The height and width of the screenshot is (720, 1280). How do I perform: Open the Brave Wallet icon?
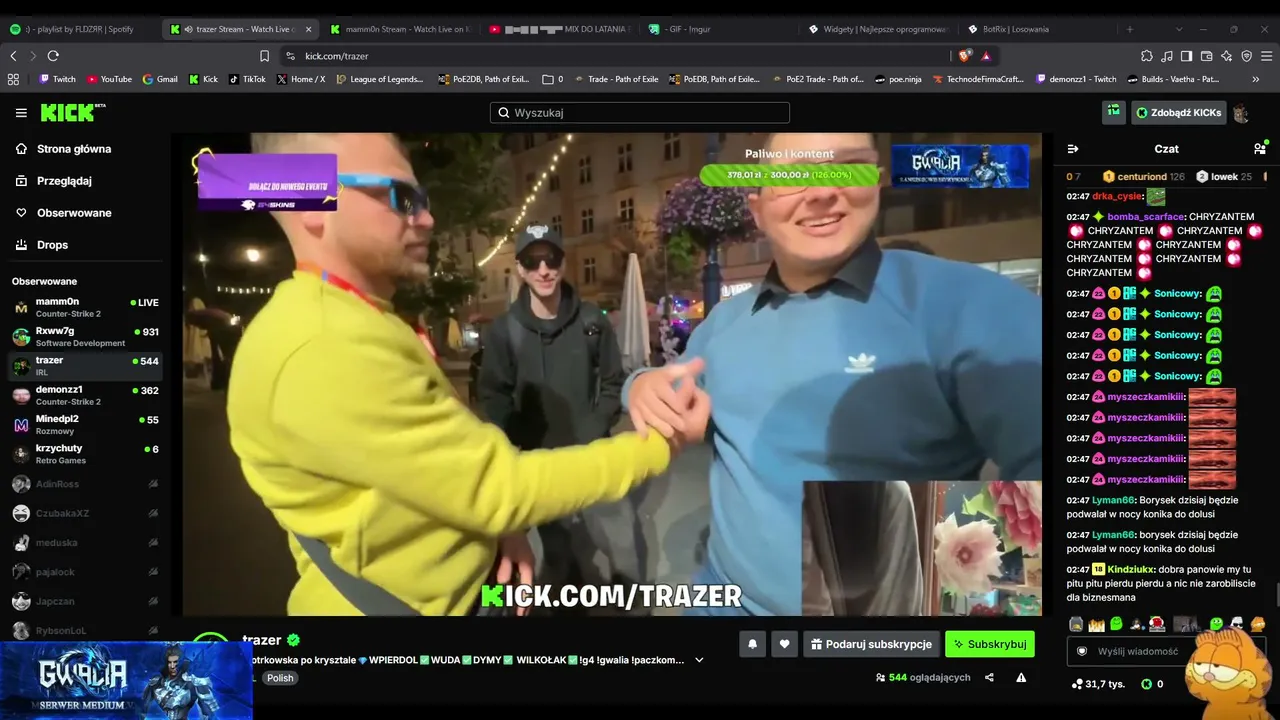[1206, 56]
